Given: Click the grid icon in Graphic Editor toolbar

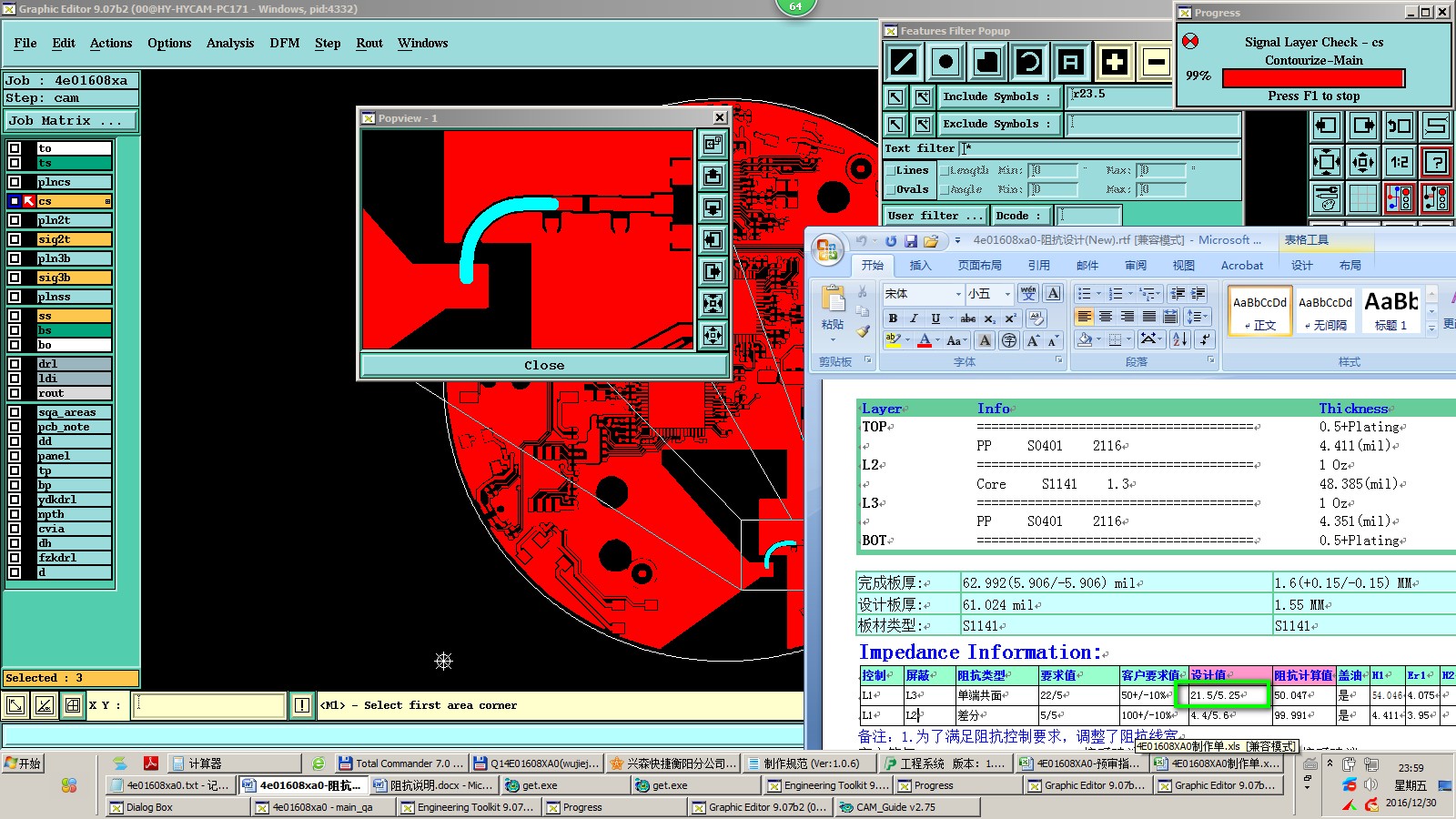Looking at the screenshot, I should (1363, 197).
